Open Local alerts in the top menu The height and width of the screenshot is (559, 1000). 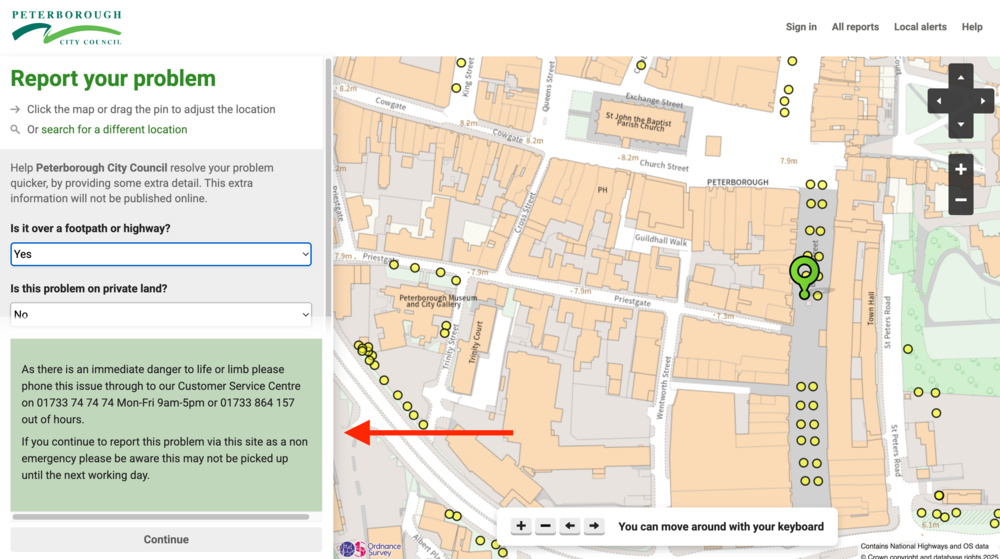(920, 27)
